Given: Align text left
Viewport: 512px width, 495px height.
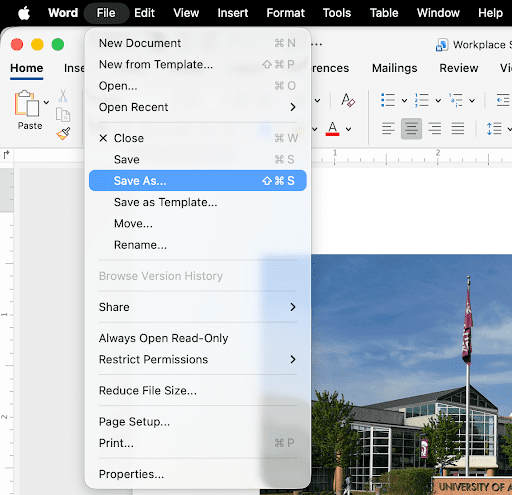Looking at the screenshot, I should coord(388,128).
